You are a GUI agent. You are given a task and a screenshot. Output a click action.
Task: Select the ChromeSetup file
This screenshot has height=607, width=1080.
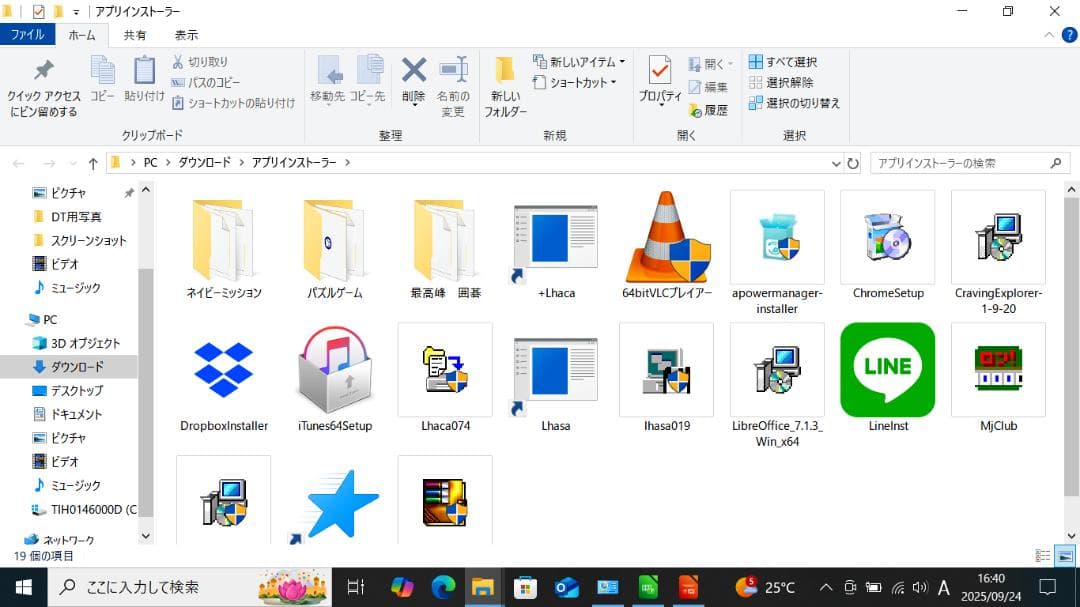click(x=888, y=245)
